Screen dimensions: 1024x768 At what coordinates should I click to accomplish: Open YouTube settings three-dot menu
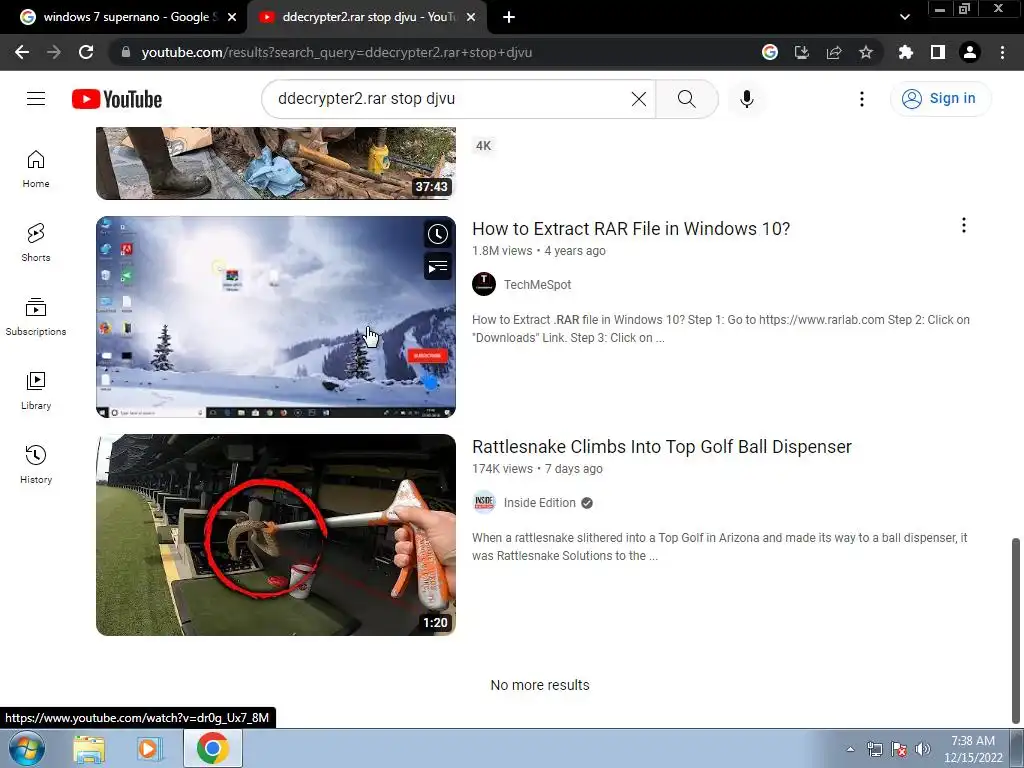861,99
